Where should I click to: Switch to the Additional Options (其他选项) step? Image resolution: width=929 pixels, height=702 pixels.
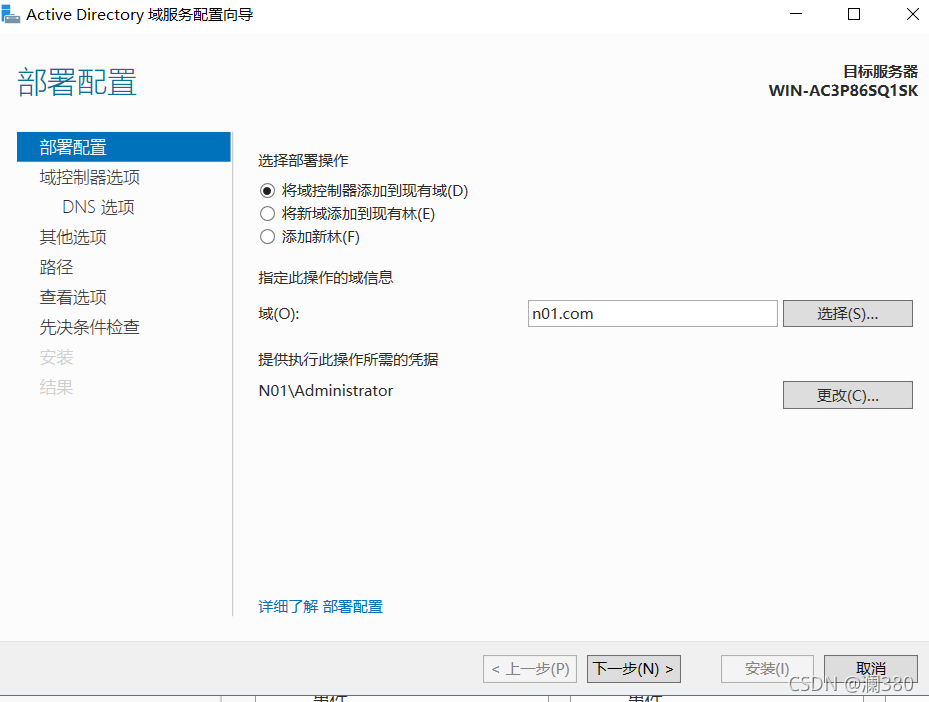73,237
